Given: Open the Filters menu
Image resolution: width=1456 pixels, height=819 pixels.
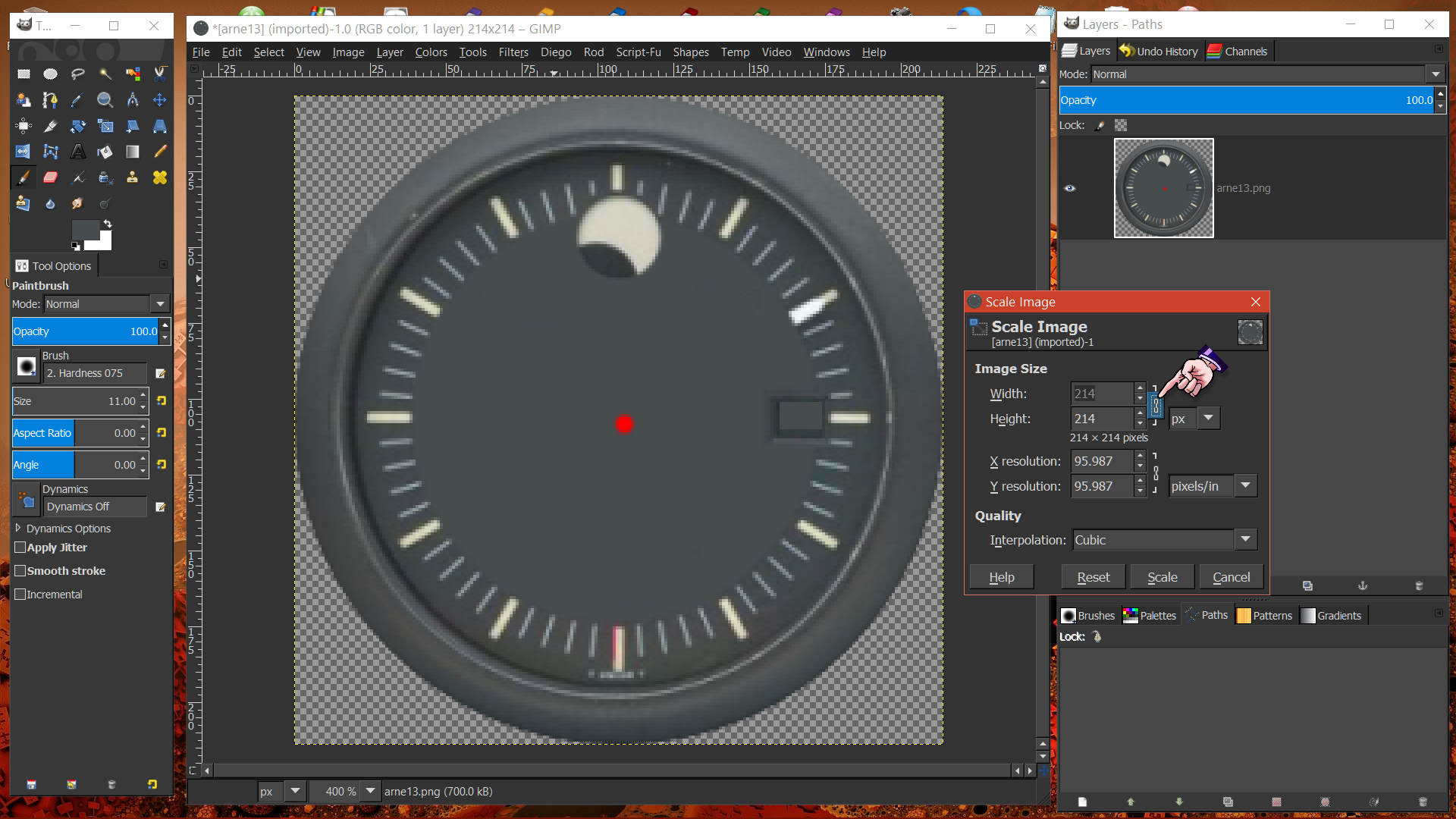Looking at the screenshot, I should (513, 52).
